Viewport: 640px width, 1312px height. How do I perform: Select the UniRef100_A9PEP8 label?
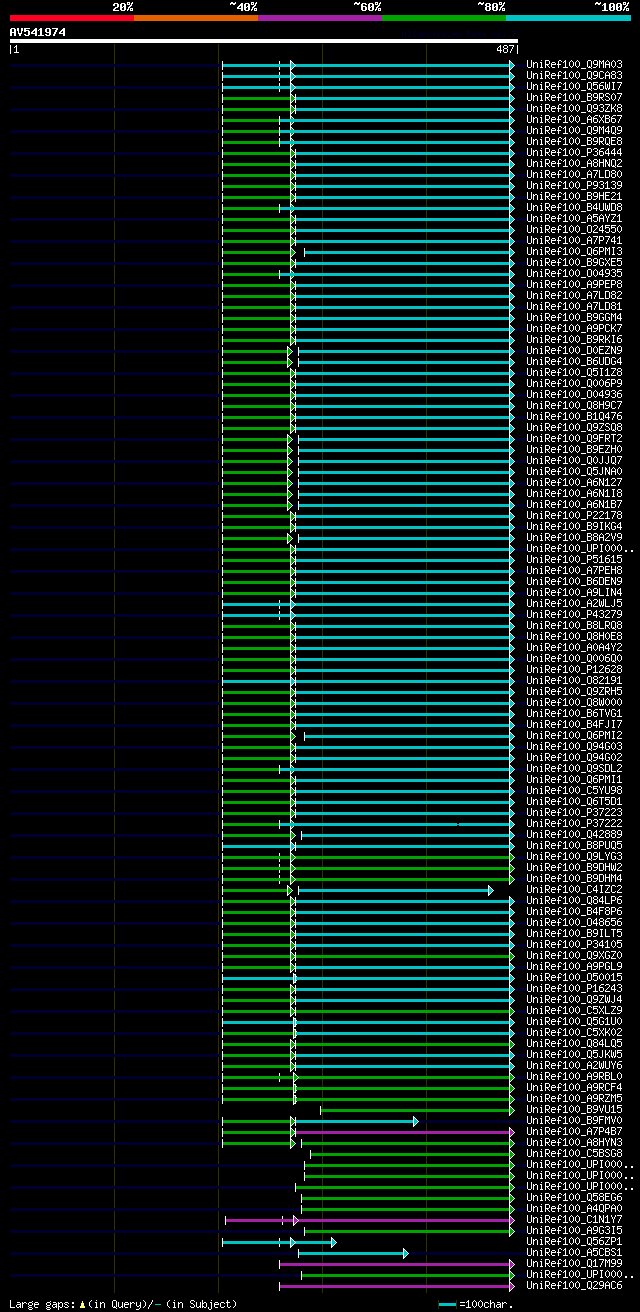click(x=574, y=284)
